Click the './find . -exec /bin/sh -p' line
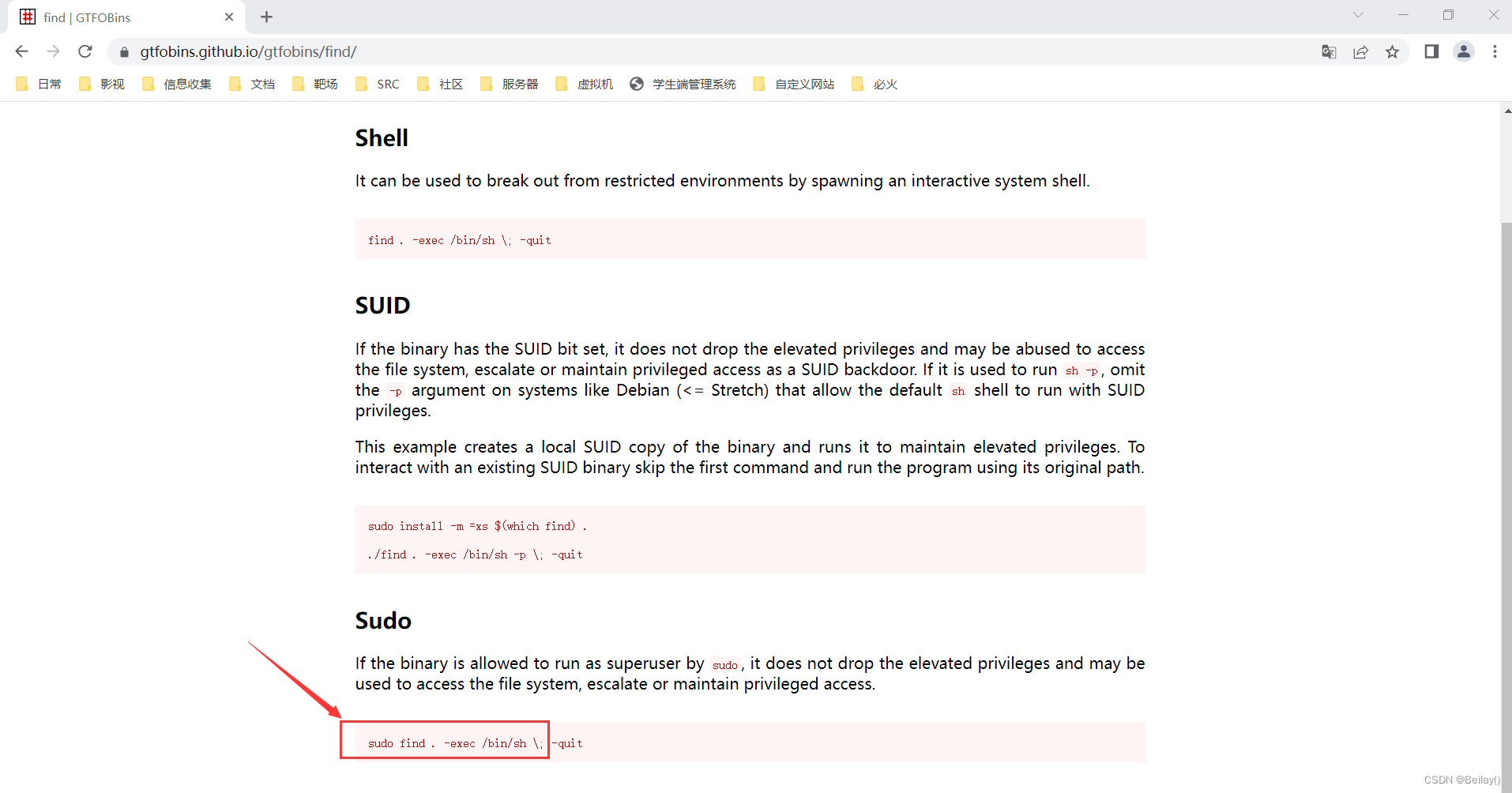The width and height of the screenshot is (1512, 793). (475, 554)
